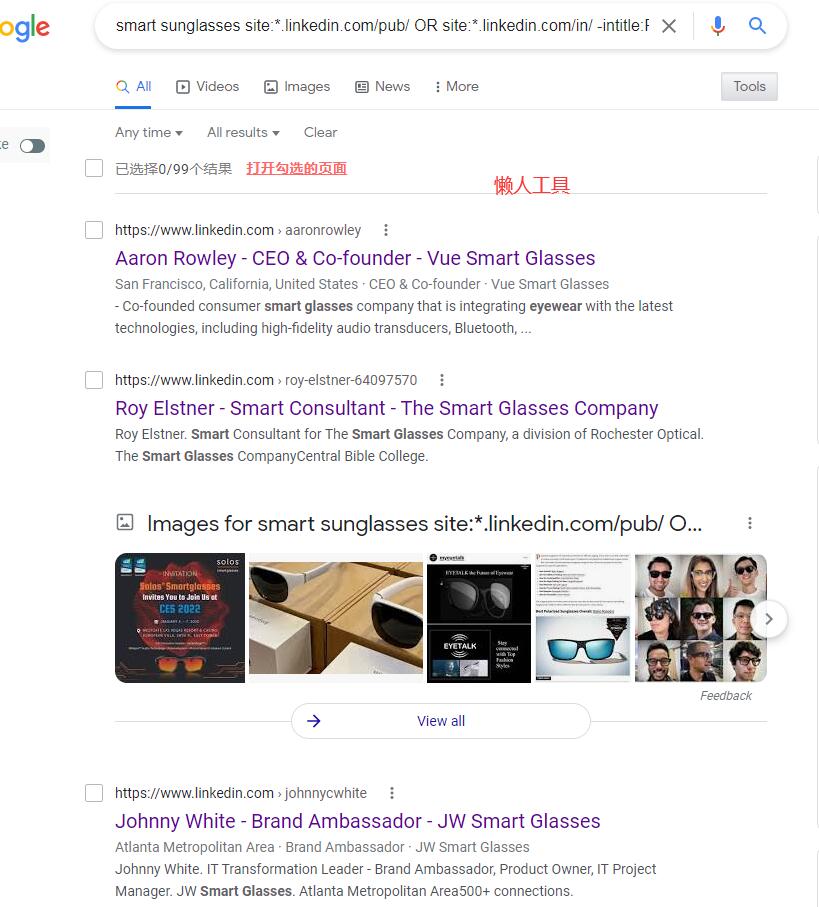
Task: Switch to the Videos tab
Action: pos(208,86)
